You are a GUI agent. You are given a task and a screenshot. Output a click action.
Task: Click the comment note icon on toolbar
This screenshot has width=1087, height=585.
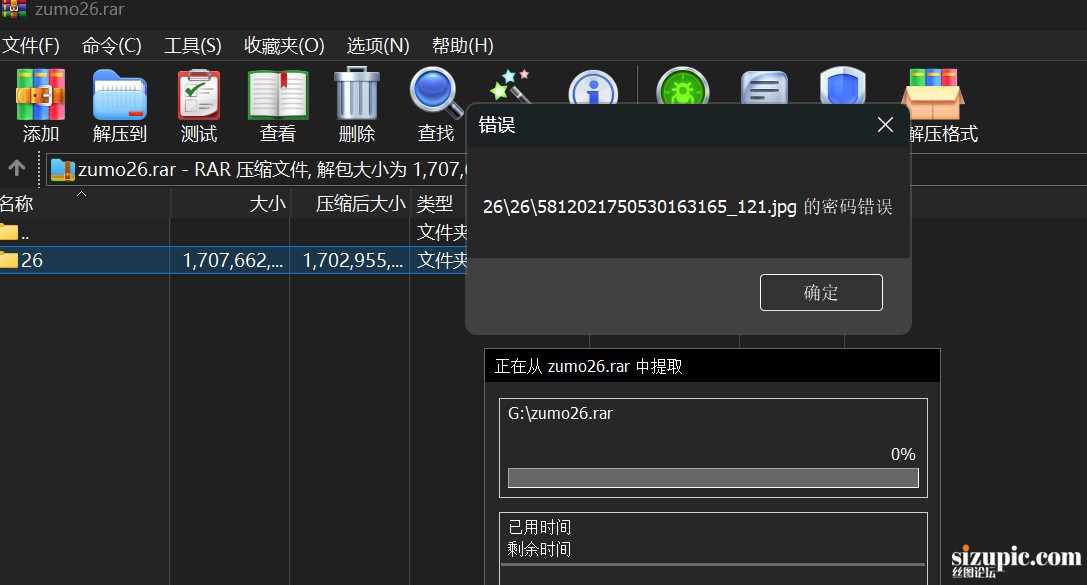point(763,90)
